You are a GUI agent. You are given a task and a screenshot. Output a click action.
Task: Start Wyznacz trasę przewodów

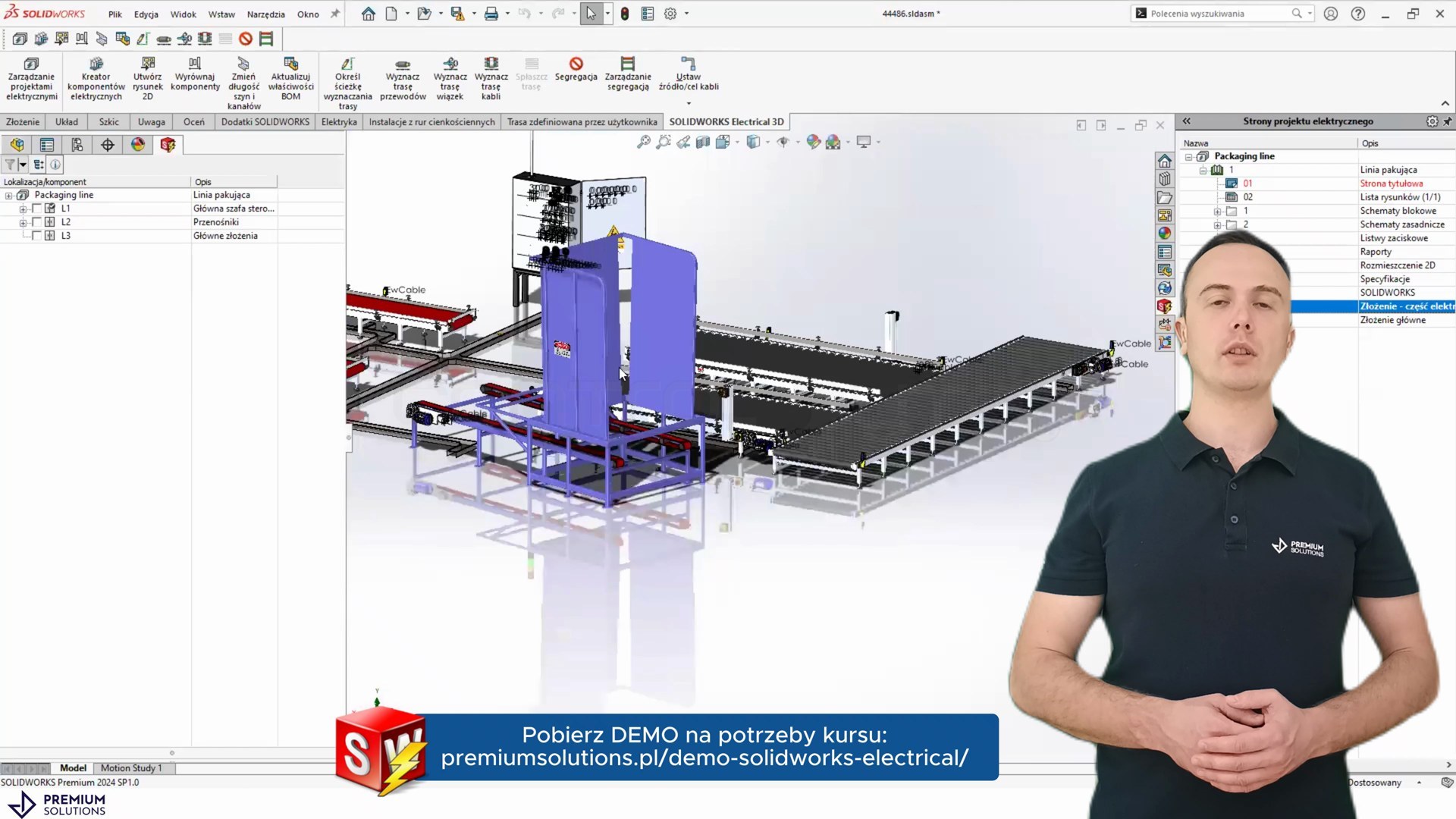point(403,78)
